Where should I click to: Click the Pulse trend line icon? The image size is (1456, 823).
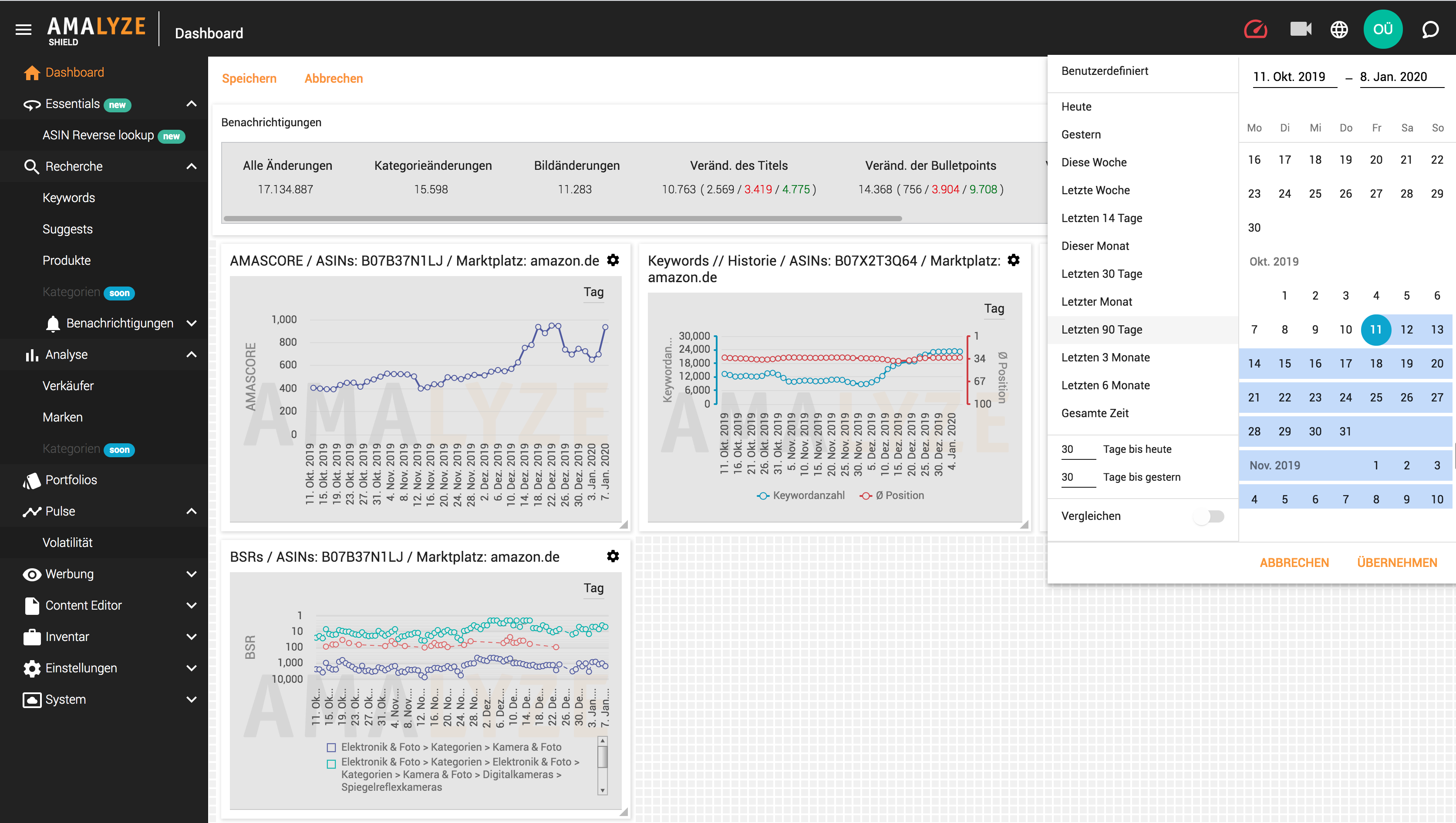(x=32, y=512)
